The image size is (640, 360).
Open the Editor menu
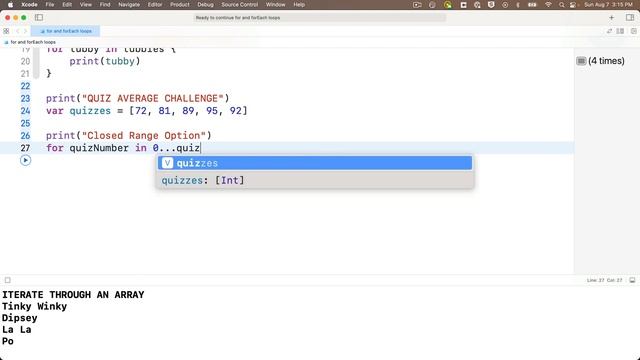pyautogui.click(x=155, y=4)
